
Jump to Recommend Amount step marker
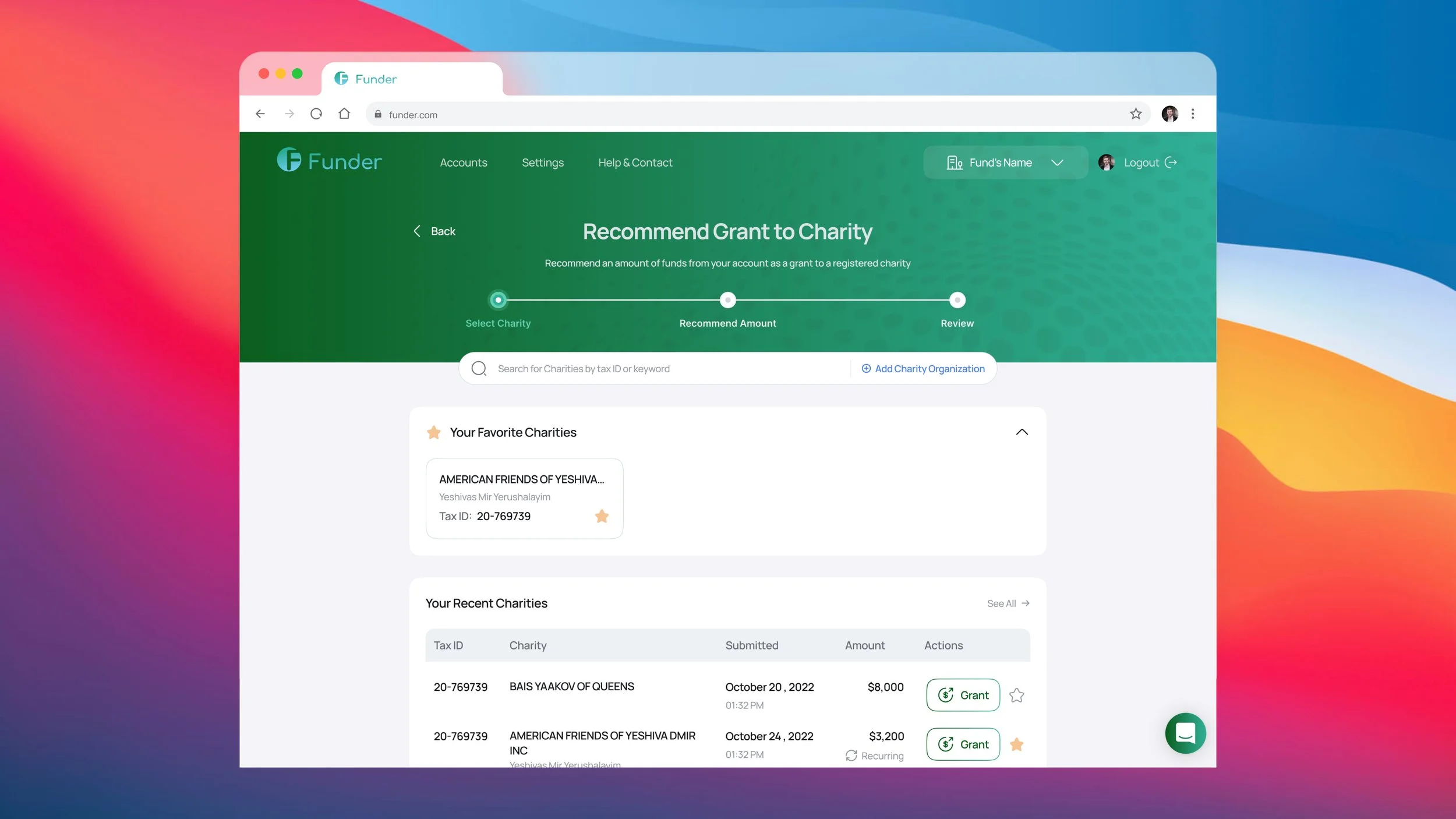[x=727, y=300]
